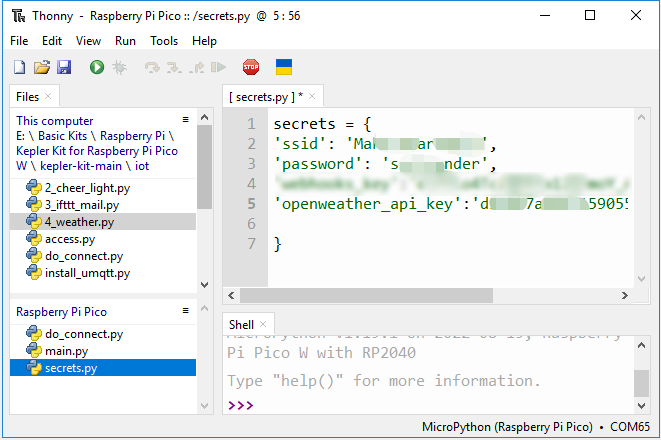Screen dimensions: 661x440
Task: Click the Shell prompt input line
Action: coord(430,405)
